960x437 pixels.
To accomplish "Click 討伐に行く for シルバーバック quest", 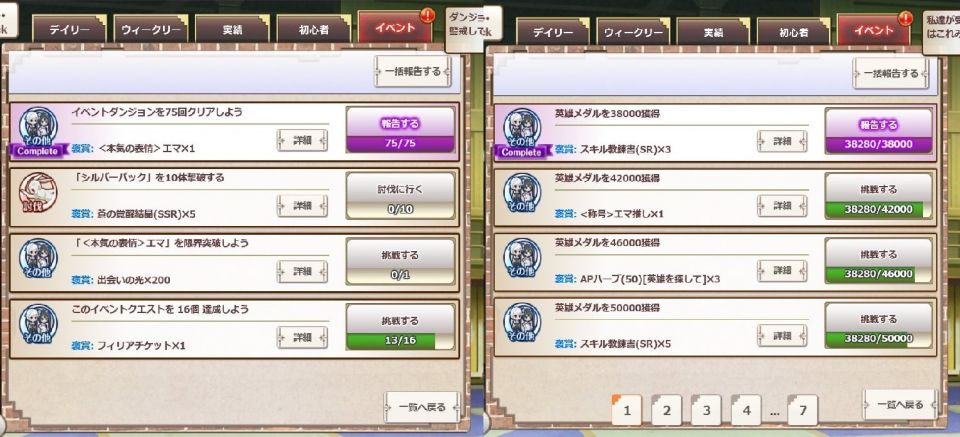I will pyautogui.click(x=400, y=189).
